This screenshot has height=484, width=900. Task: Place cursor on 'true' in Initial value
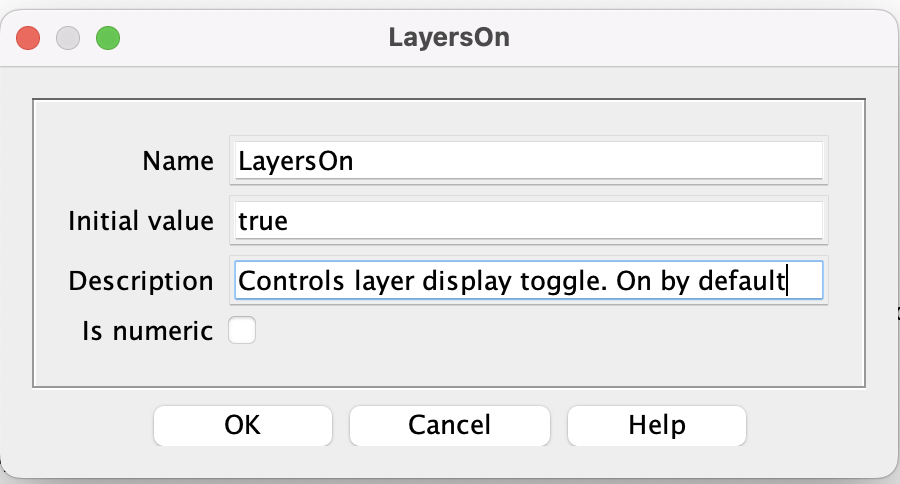point(263,221)
